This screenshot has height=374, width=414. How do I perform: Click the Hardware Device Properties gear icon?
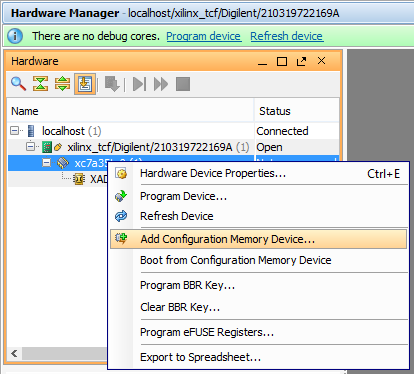tap(121, 173)
